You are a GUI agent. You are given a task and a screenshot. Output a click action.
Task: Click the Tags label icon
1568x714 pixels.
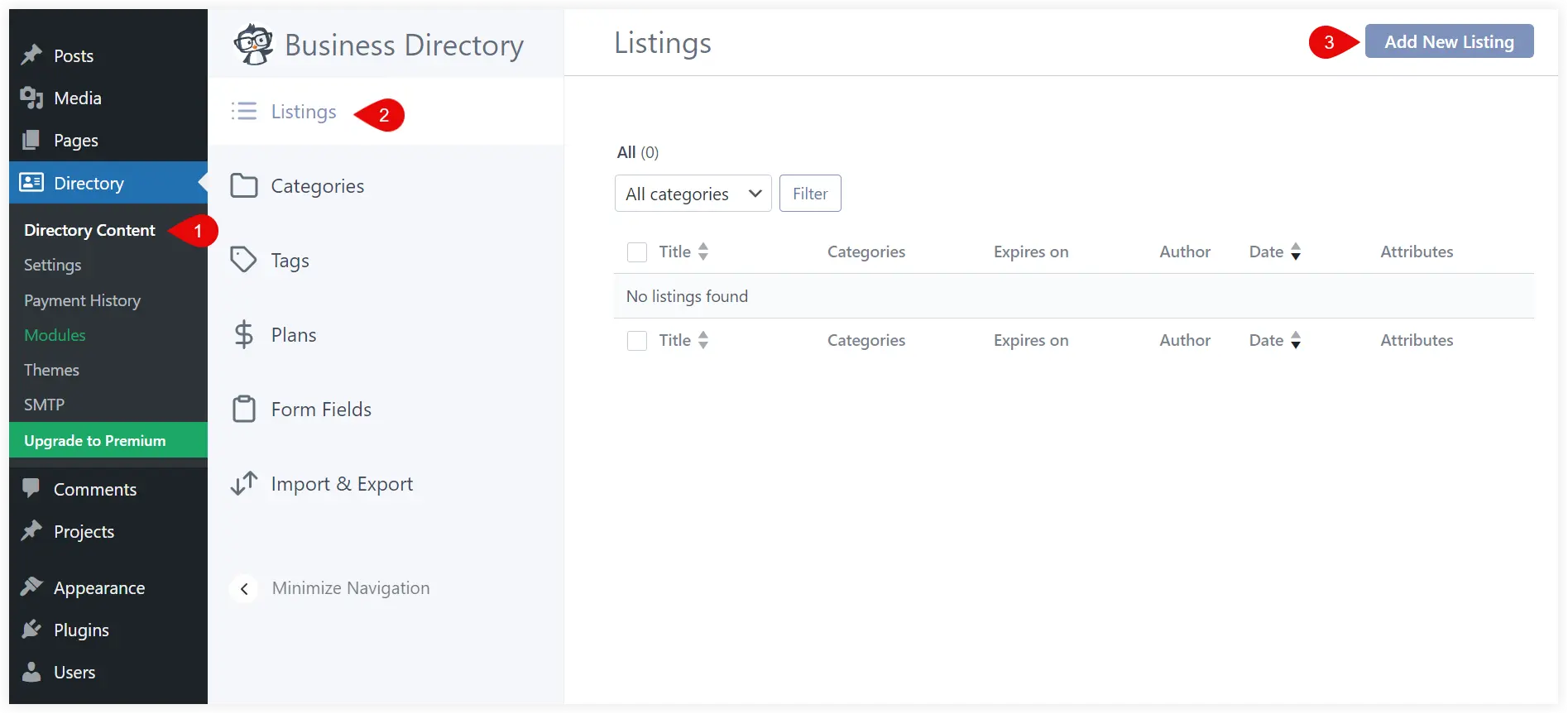tap(243, 260)
